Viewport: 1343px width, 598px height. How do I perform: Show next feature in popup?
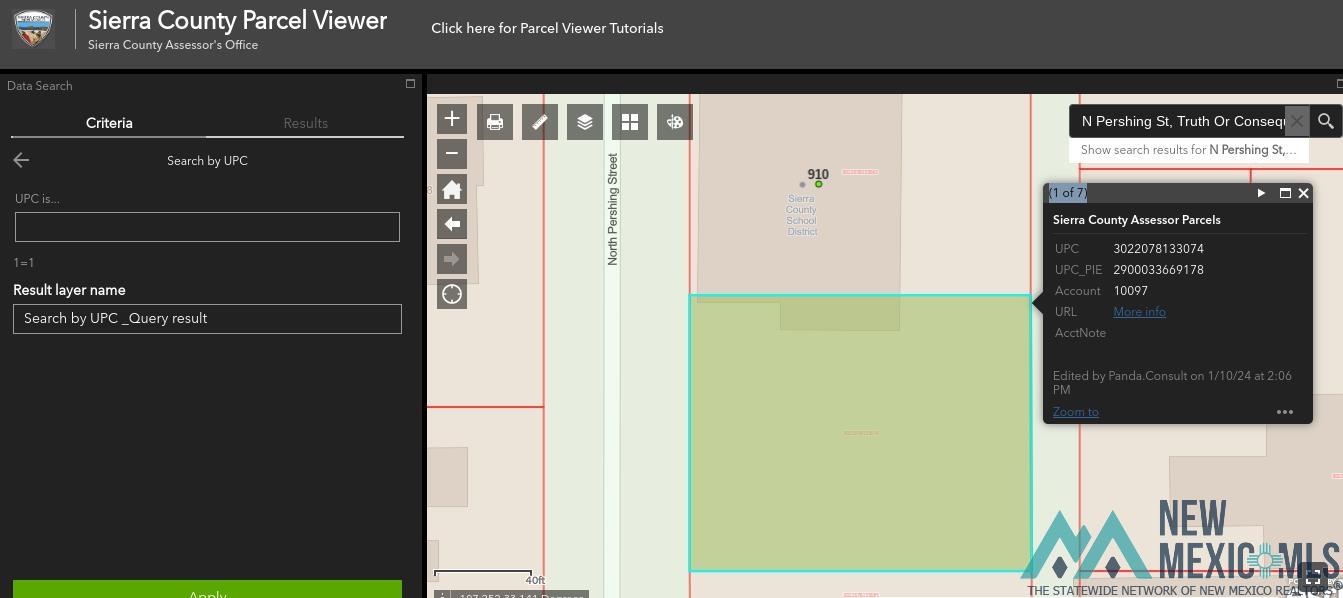pyautogui.click(x=1261, y=193)
